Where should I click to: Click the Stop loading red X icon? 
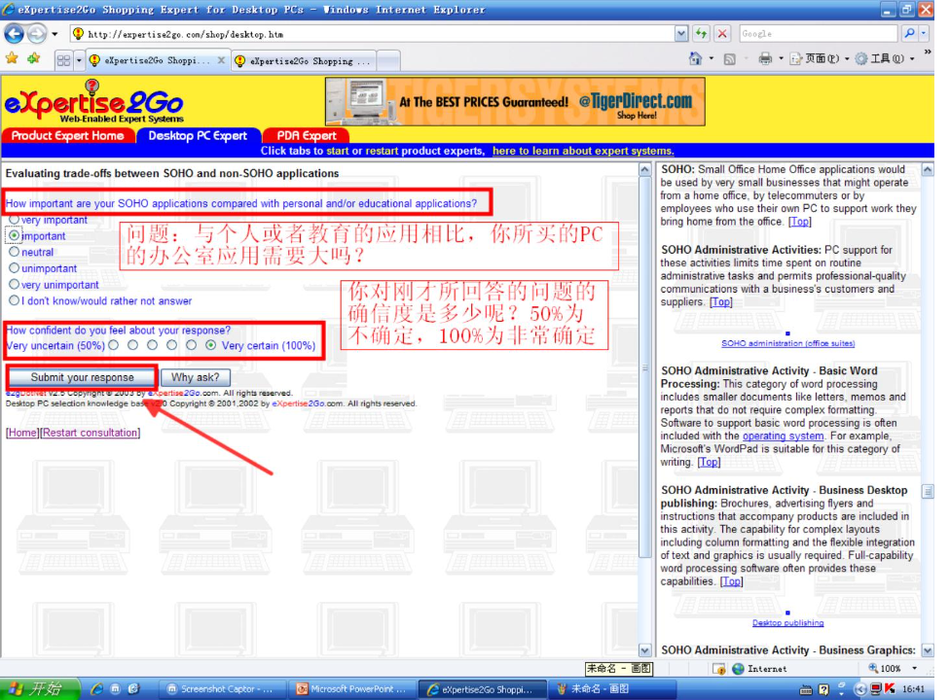(x=722, y=33)
